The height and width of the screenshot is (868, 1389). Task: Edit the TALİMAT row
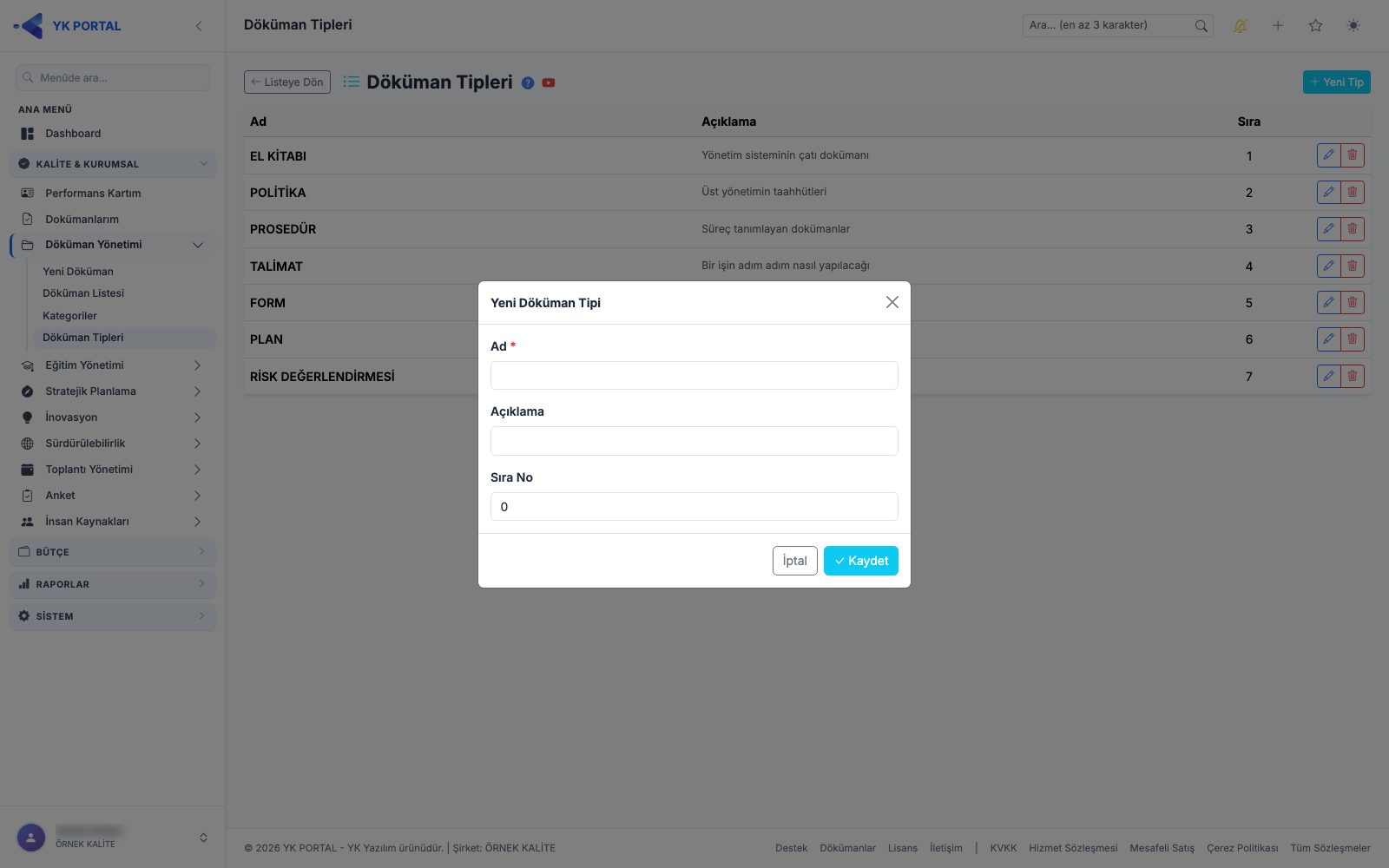tap(1328, 266)
